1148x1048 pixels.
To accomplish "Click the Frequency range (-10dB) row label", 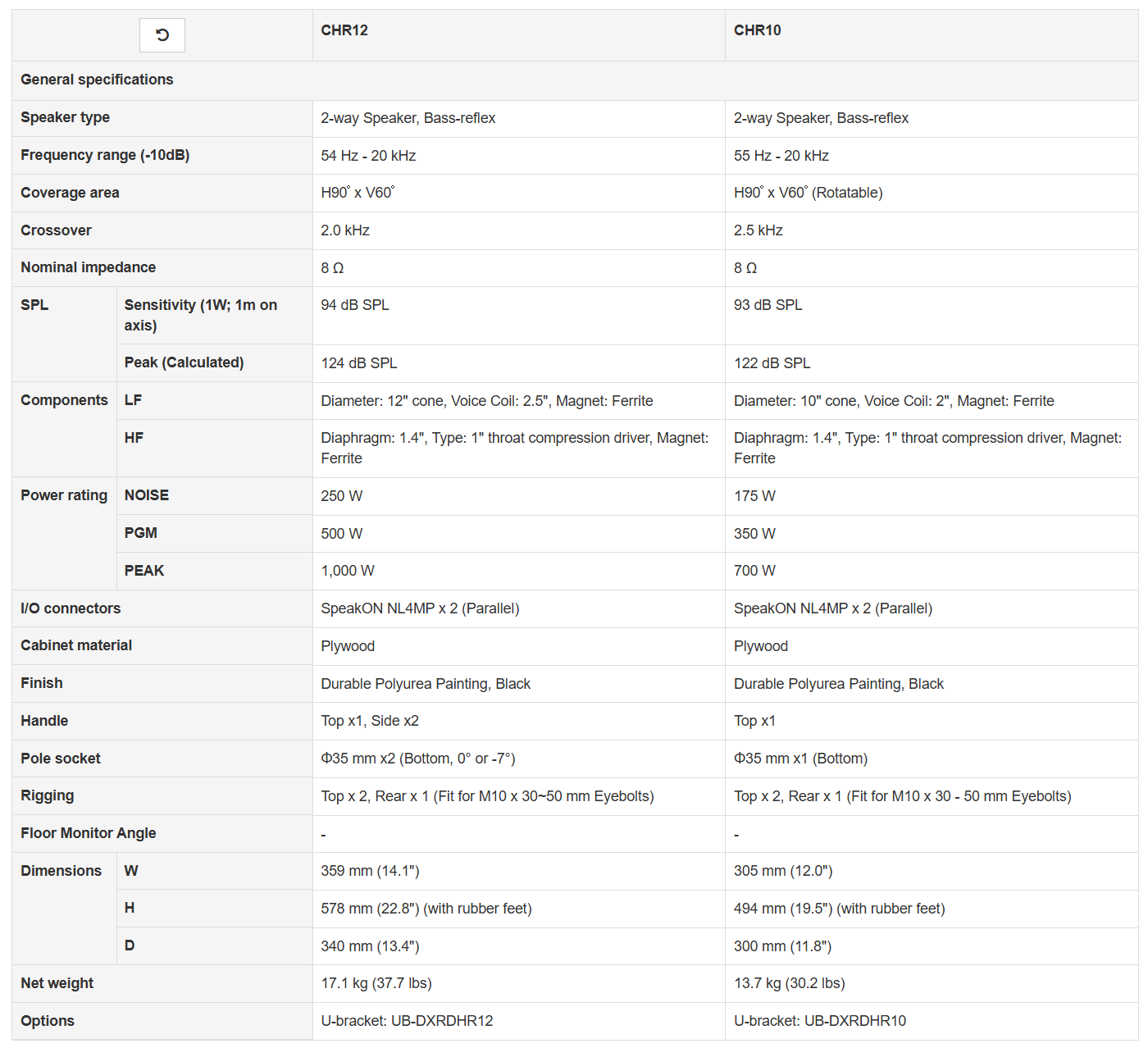I will click(105, 155).
